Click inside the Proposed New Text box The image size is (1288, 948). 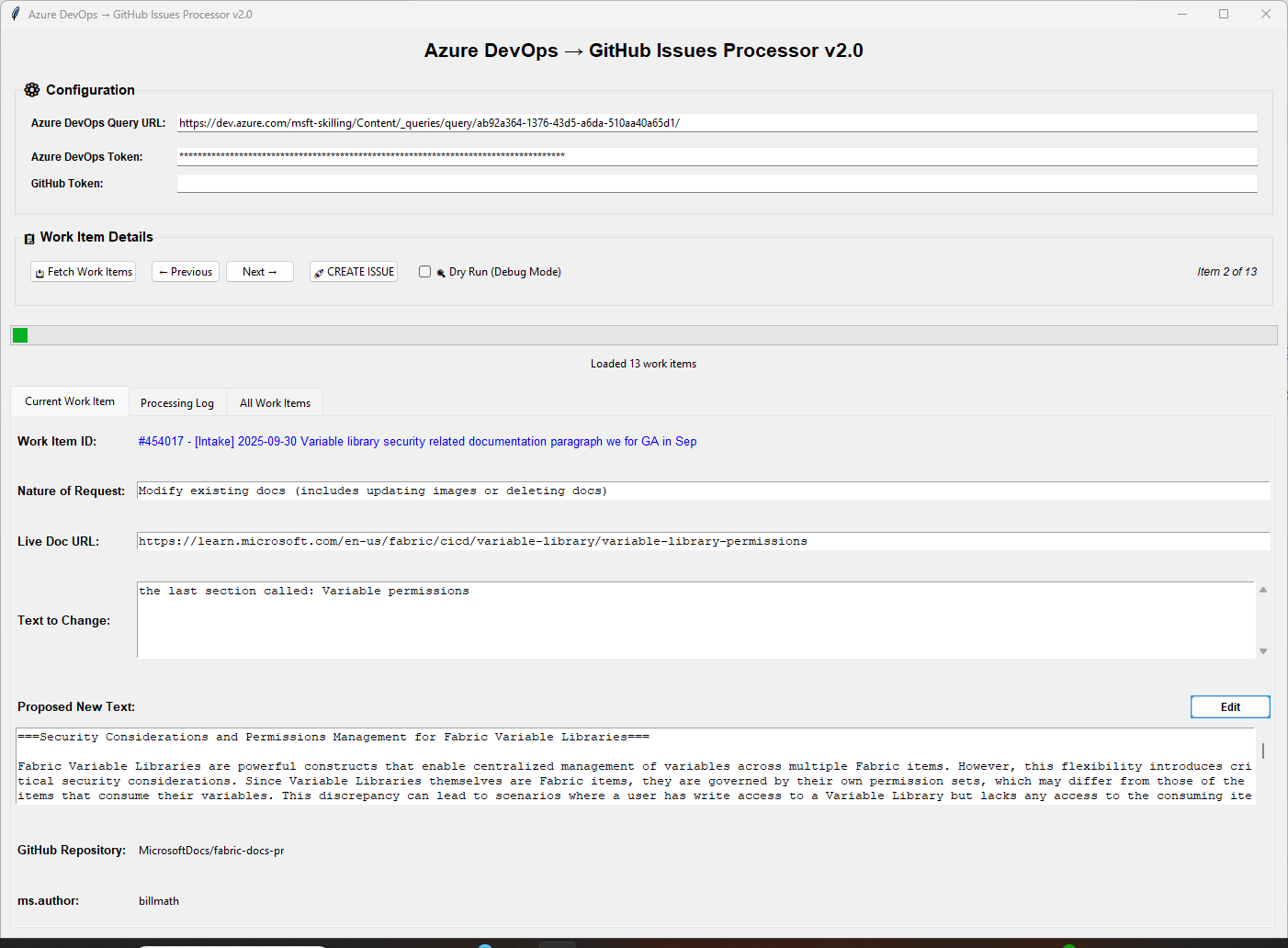coord(635,766)
